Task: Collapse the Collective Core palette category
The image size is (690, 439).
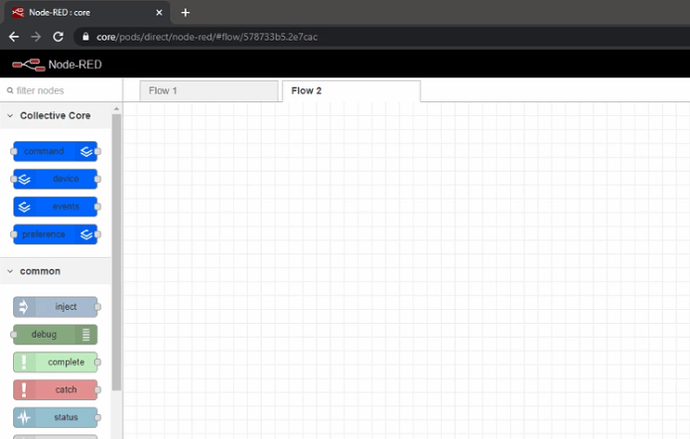Action: pyautogui.click(x=55, y=116)
